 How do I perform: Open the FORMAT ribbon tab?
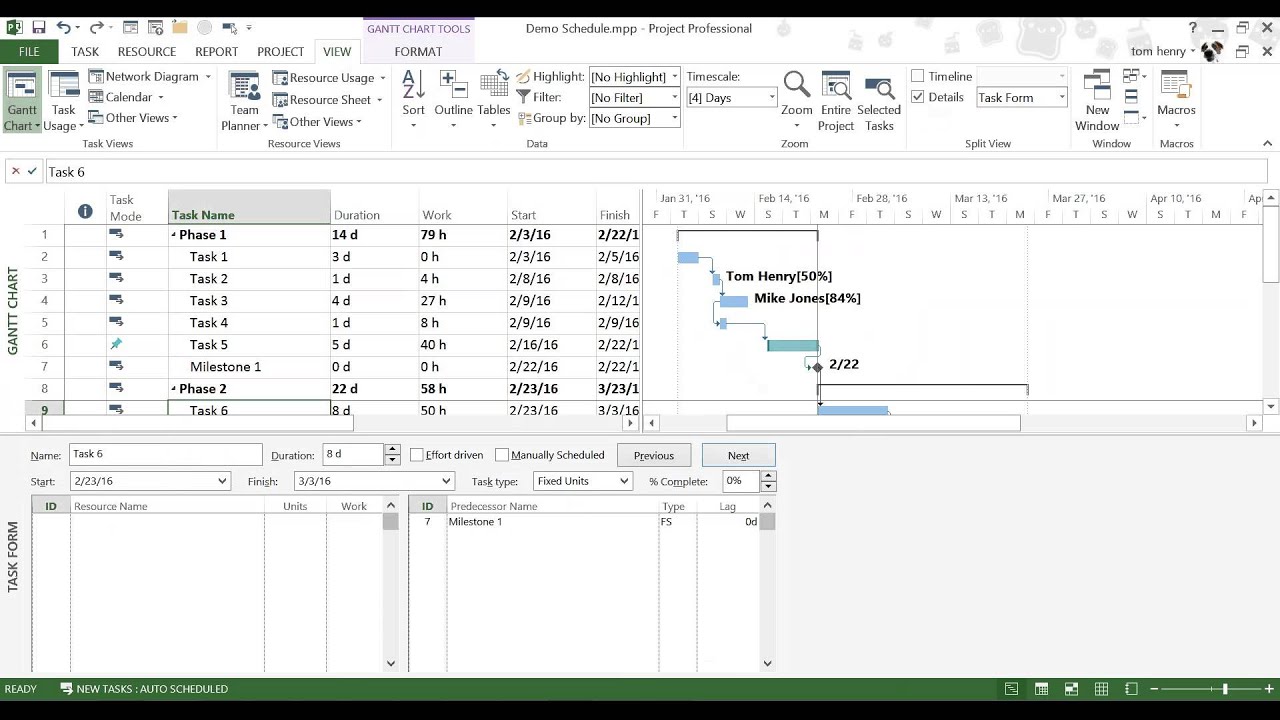(x=418, y=52)
